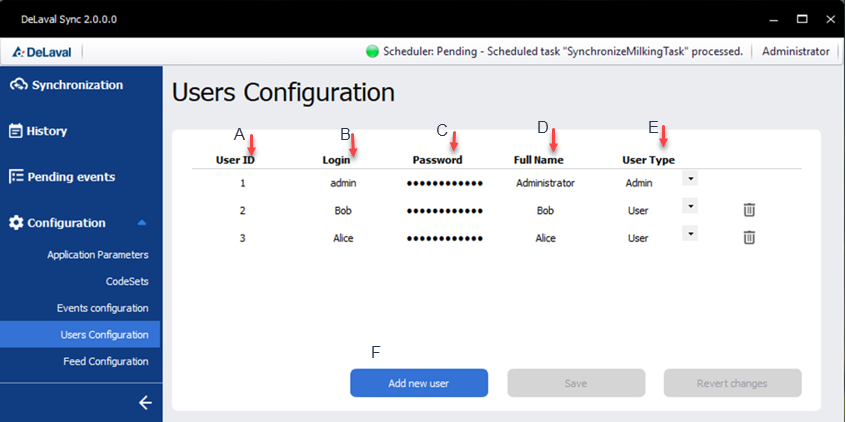Click the DeLaval logo in the header

click(42, 52)
